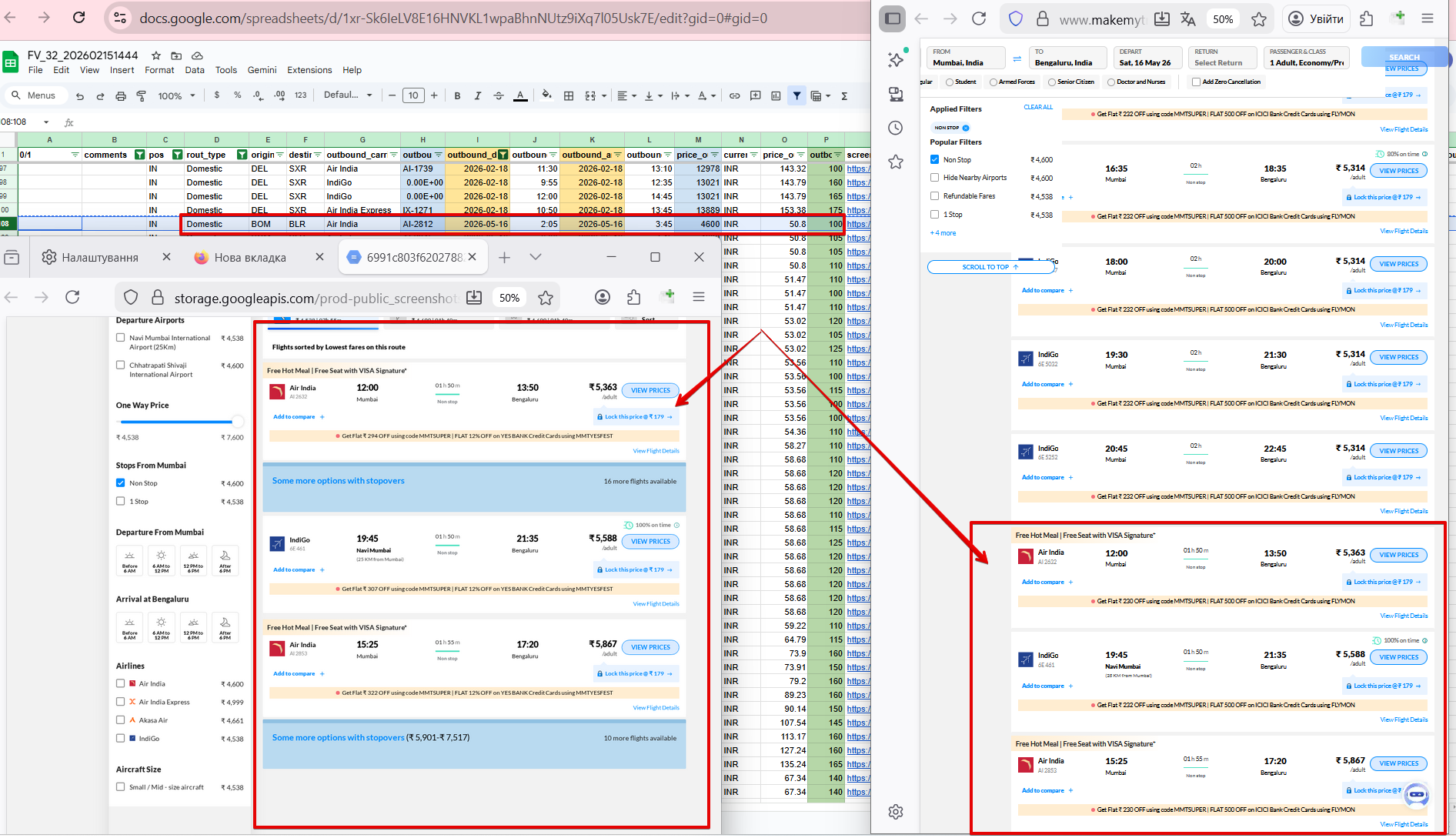The height and width of the screenshot is (838, 1456).
Task: Enable the Add Zero Cancellation checkbox
Action: click(1196, 82)
